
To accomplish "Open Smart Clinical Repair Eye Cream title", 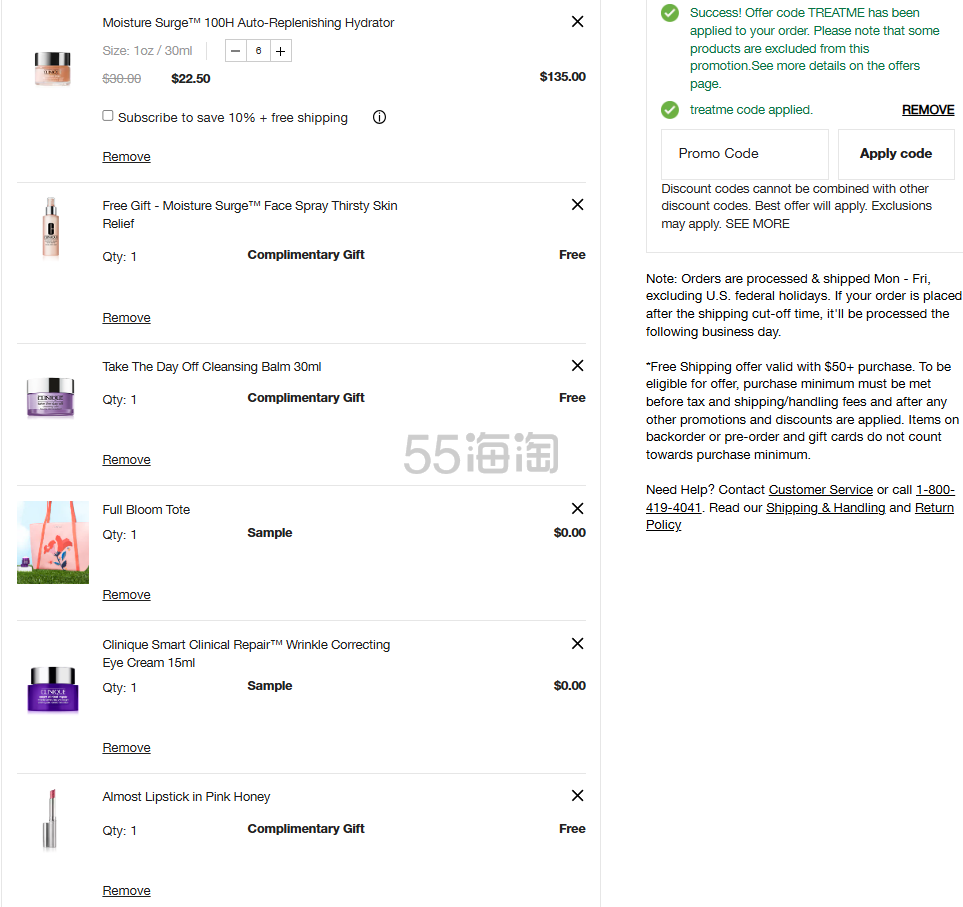I will (x=246, y=654).
